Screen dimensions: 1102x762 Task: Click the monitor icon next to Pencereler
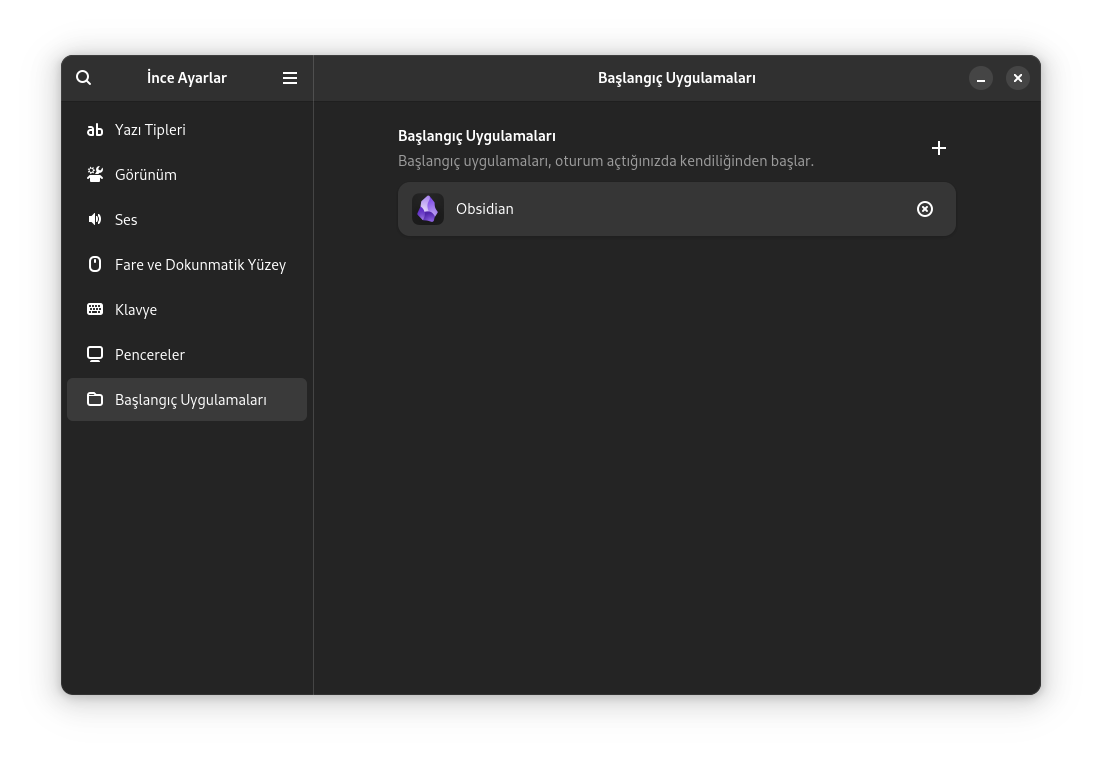click(x=95, y=354)
